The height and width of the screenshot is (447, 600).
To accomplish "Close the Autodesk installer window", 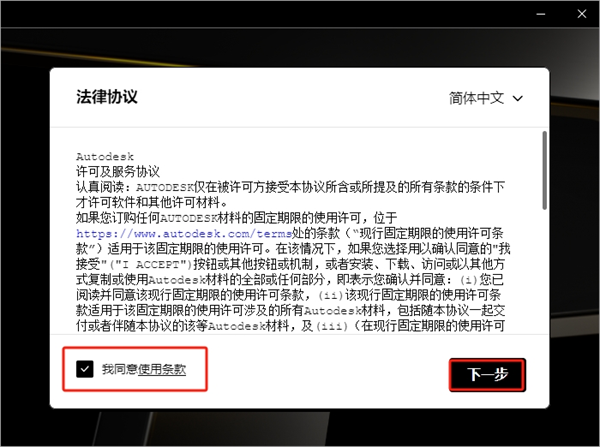I will (x=580, y=14).
